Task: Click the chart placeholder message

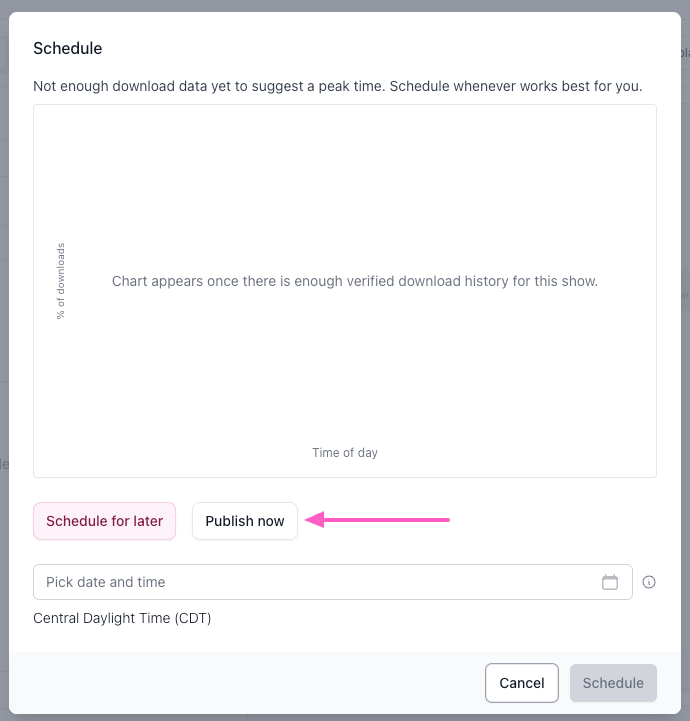Action: tap(355, 281)
